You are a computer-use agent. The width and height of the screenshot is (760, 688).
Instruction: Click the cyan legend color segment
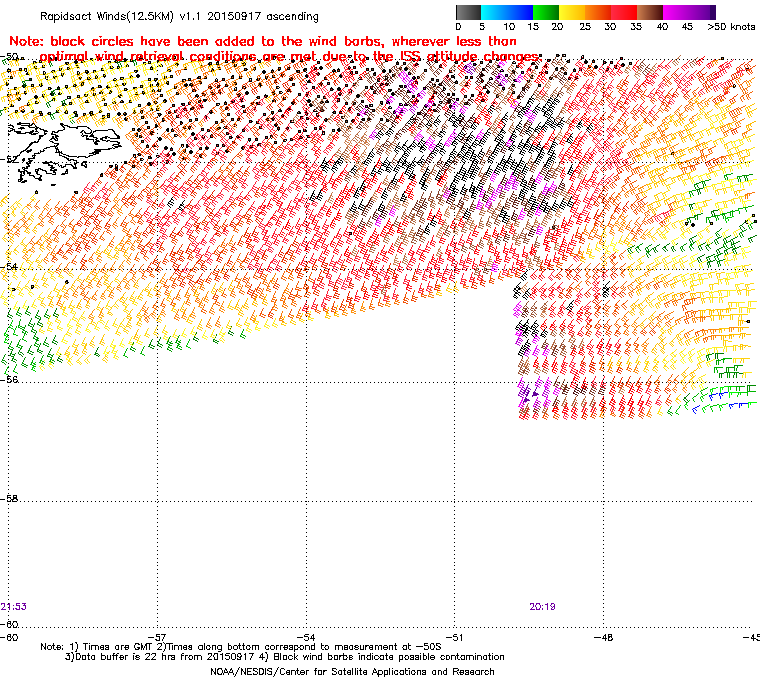494,12
